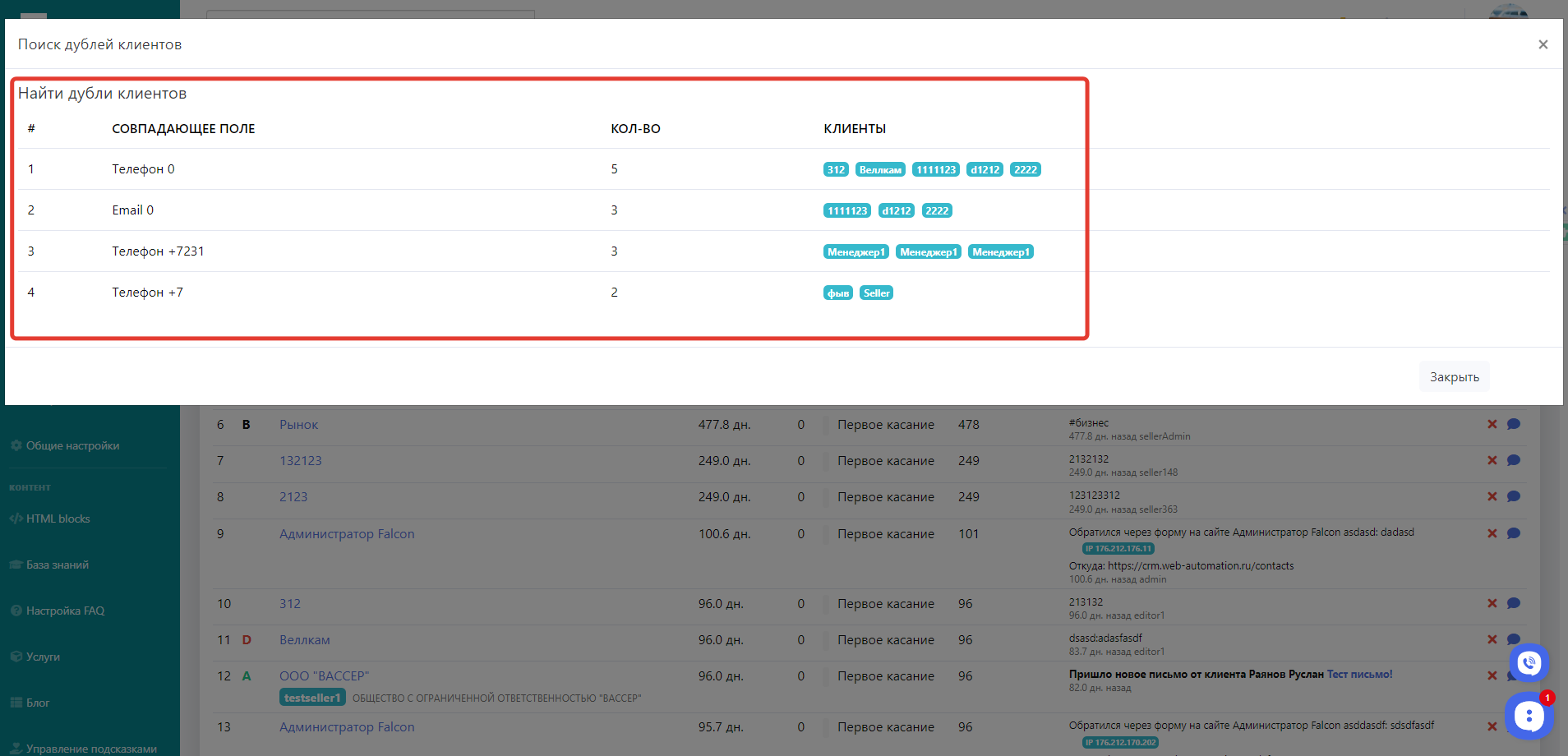Remove the Веллкам row using red X
This screenshot has width=1568, height=756.
tap(1492, 640)
